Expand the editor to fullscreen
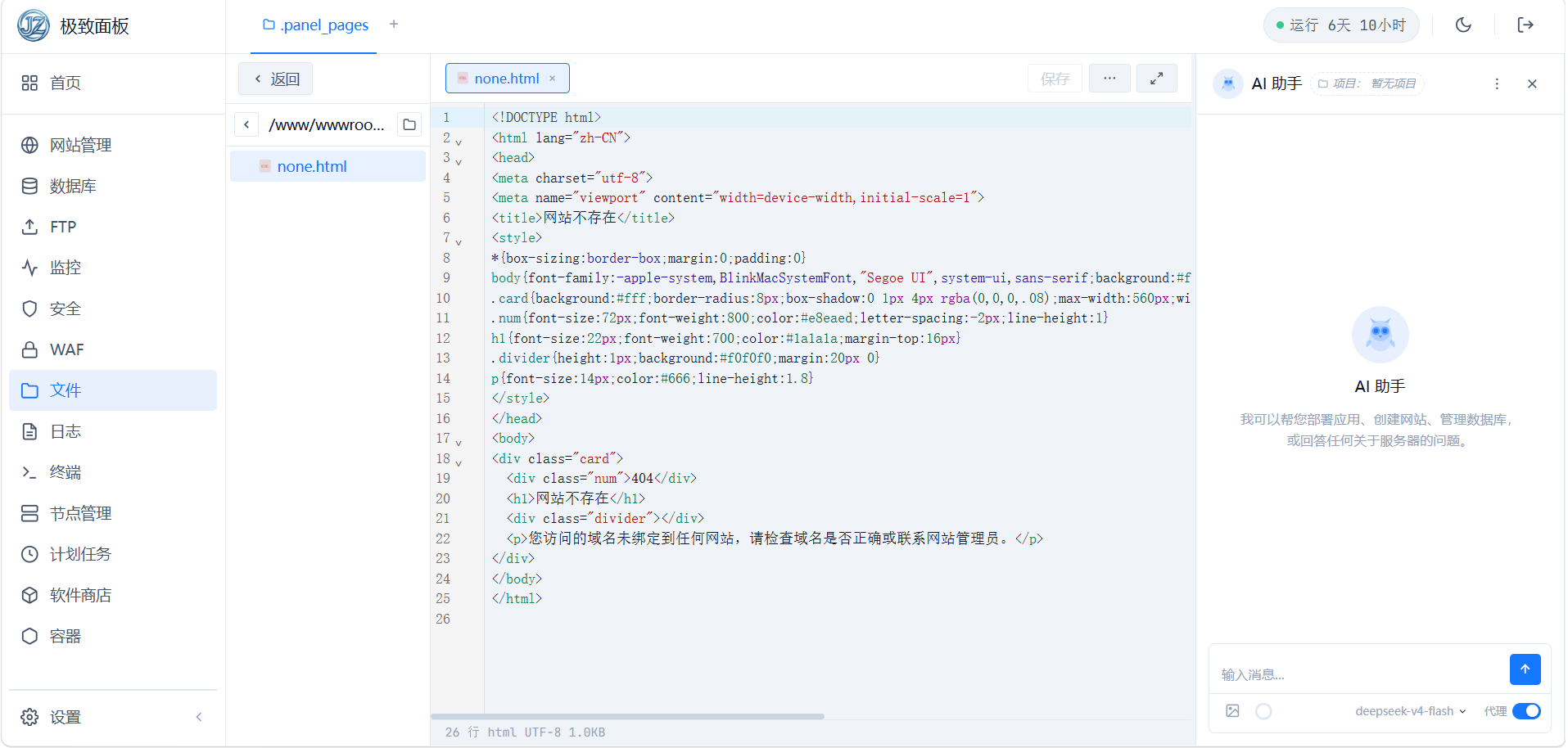The width and height of the screenshot is (1568, 748). (1156, 79)
